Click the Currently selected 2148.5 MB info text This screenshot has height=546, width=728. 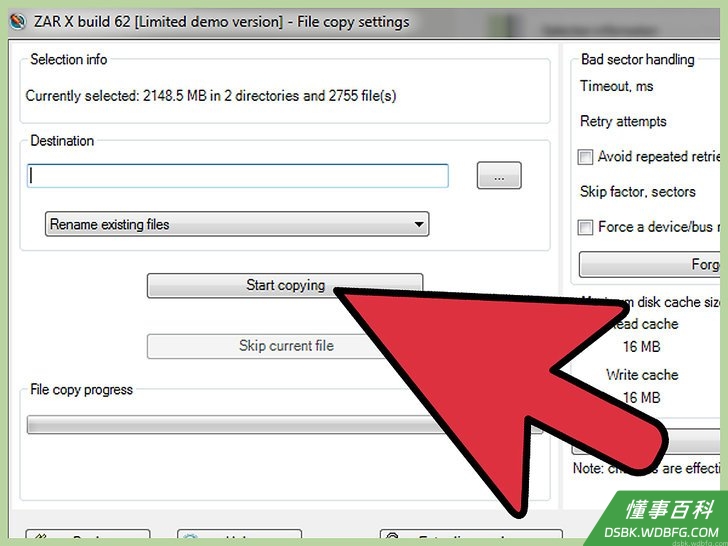(211, 96)
